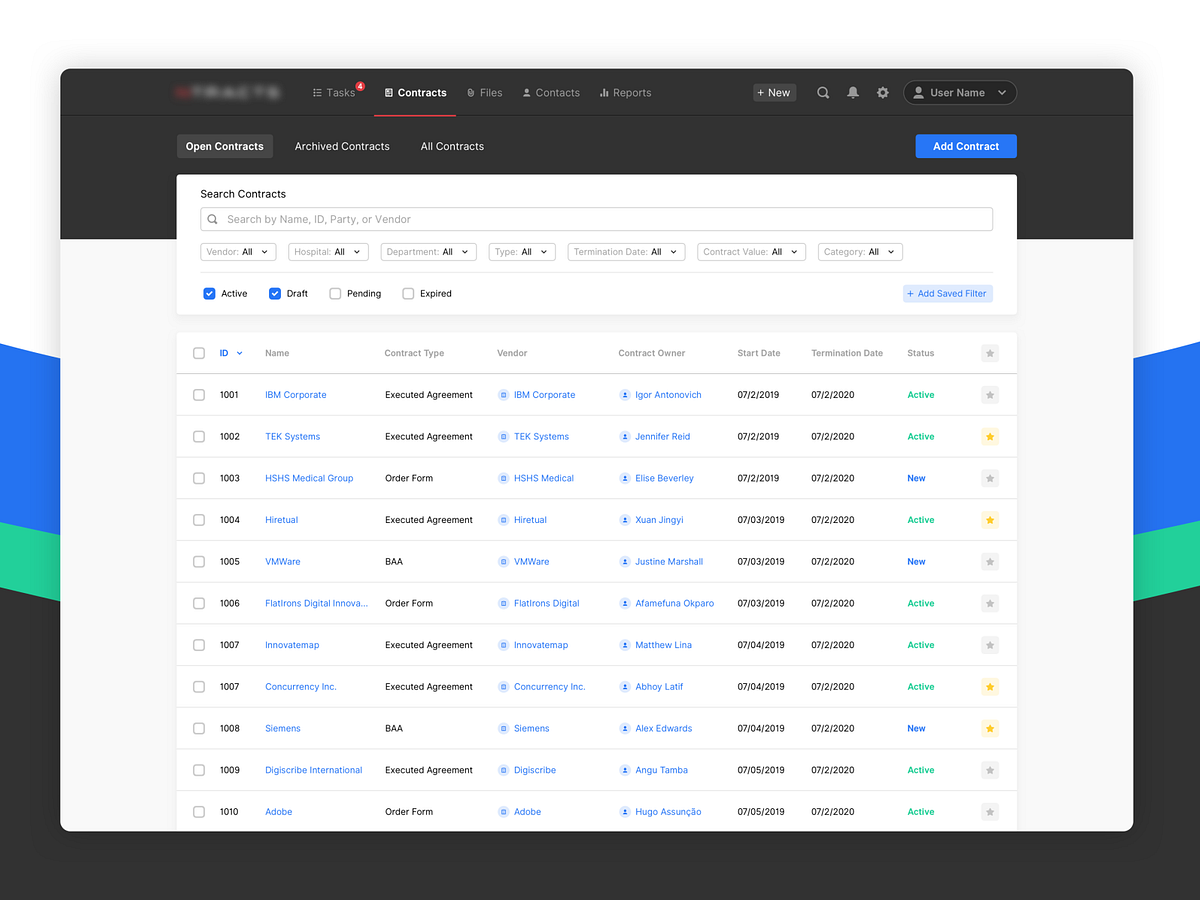Click the plus icon on Add Saved Filter
Image resolution: width=1200 pixels, height=900 pixels.
(x=913, y=293)
